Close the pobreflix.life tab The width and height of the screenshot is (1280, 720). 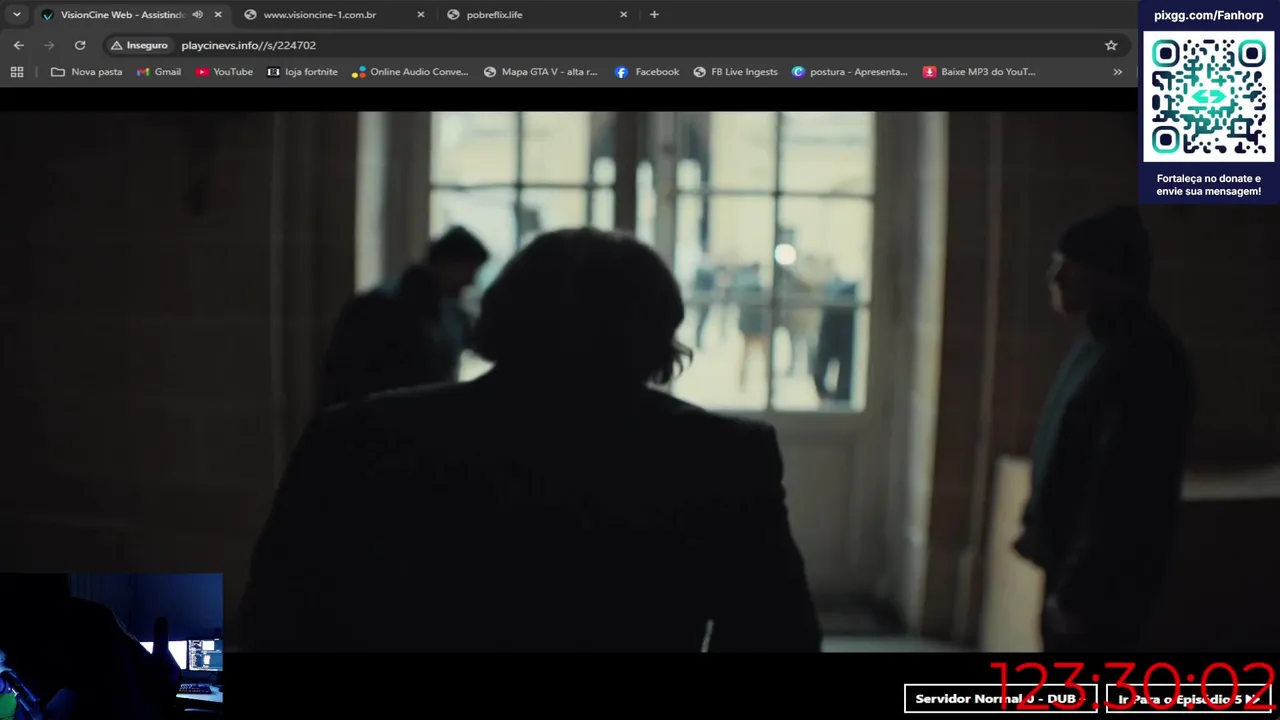pyautogui.click(x=624, y=15)
